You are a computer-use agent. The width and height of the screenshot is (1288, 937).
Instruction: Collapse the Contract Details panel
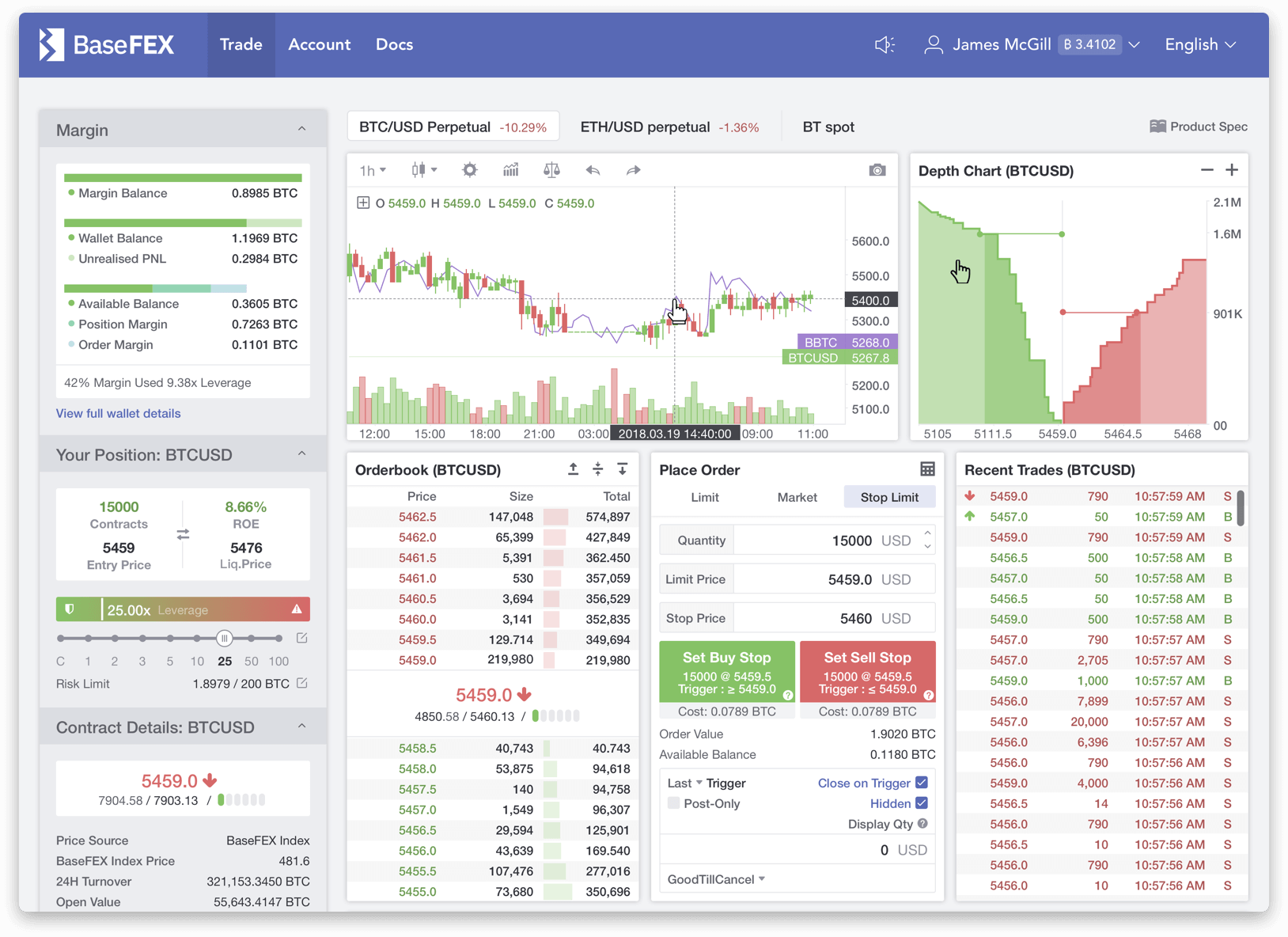(x=301, y=726)
